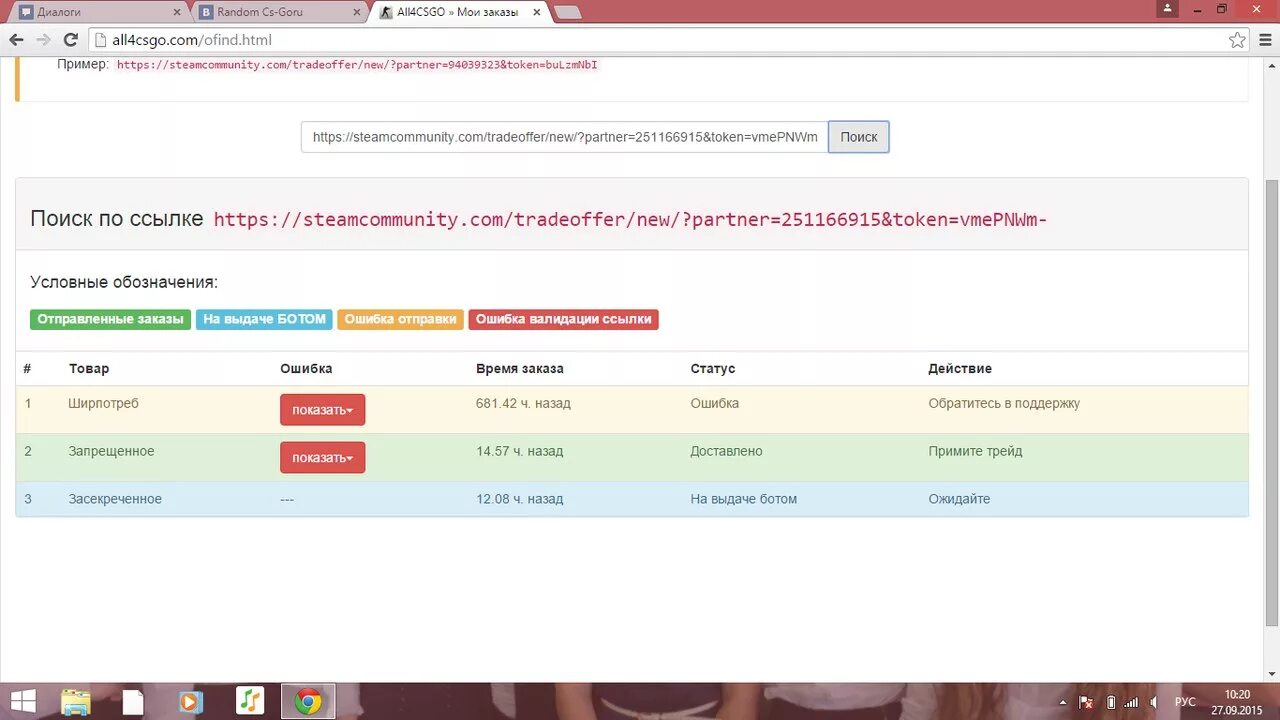Click the Ошибка column header
The height and width of the screenshot is (720, 1280).
(x=306, y=368)
